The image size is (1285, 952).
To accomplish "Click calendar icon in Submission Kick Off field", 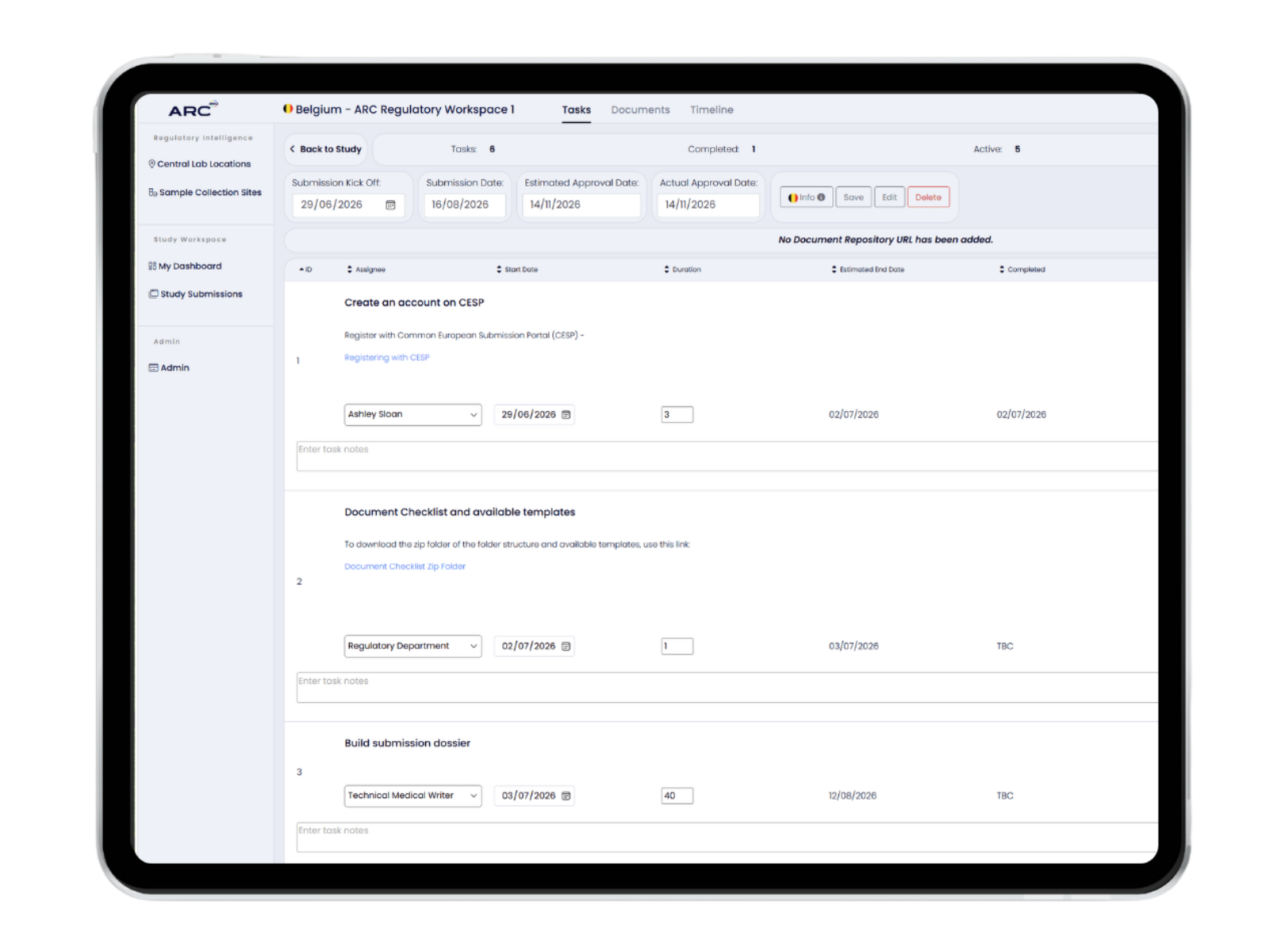I will point(390,205).
